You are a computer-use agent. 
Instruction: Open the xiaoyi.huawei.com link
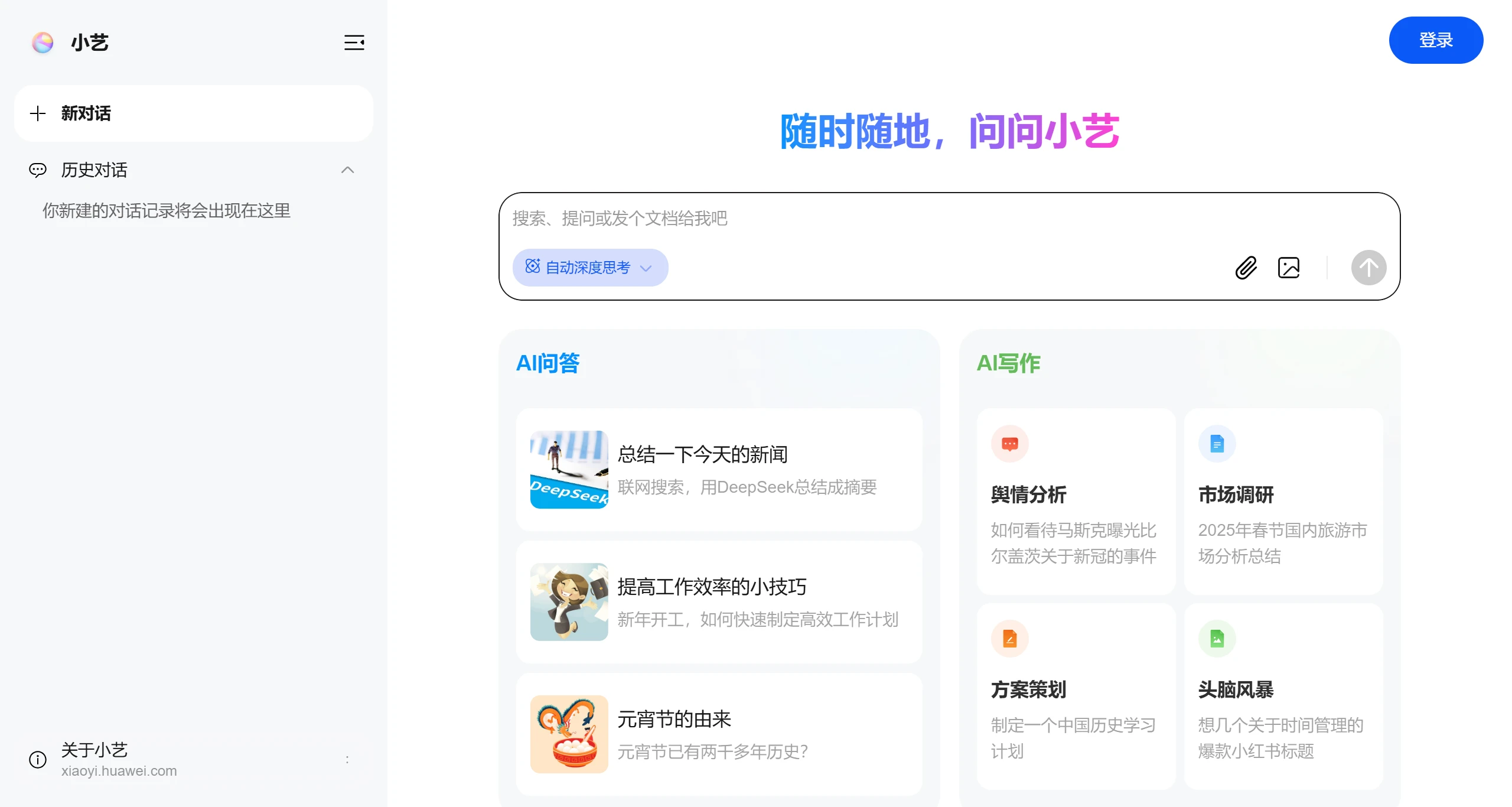[x=119, y=771]
